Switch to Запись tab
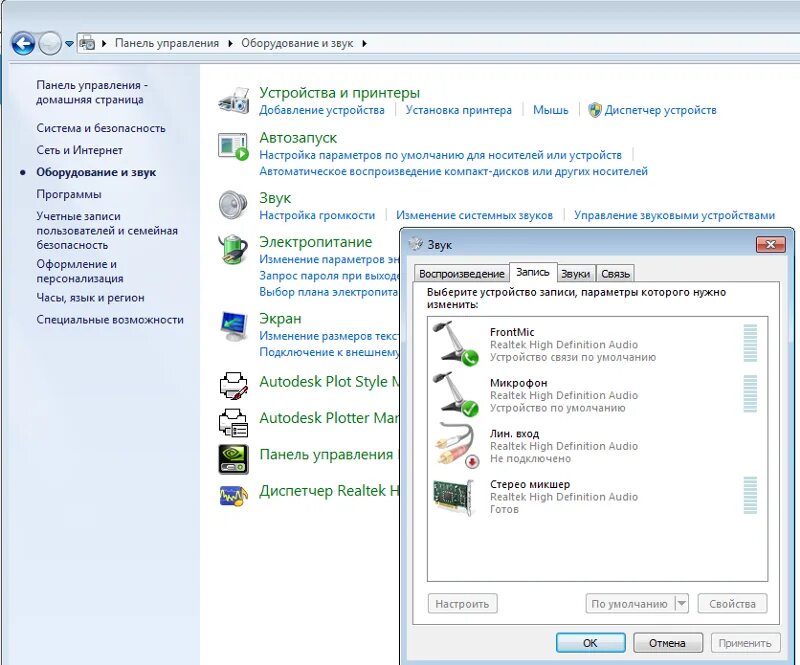Viewport: 800px width, 665px height. tap(533, 273)
